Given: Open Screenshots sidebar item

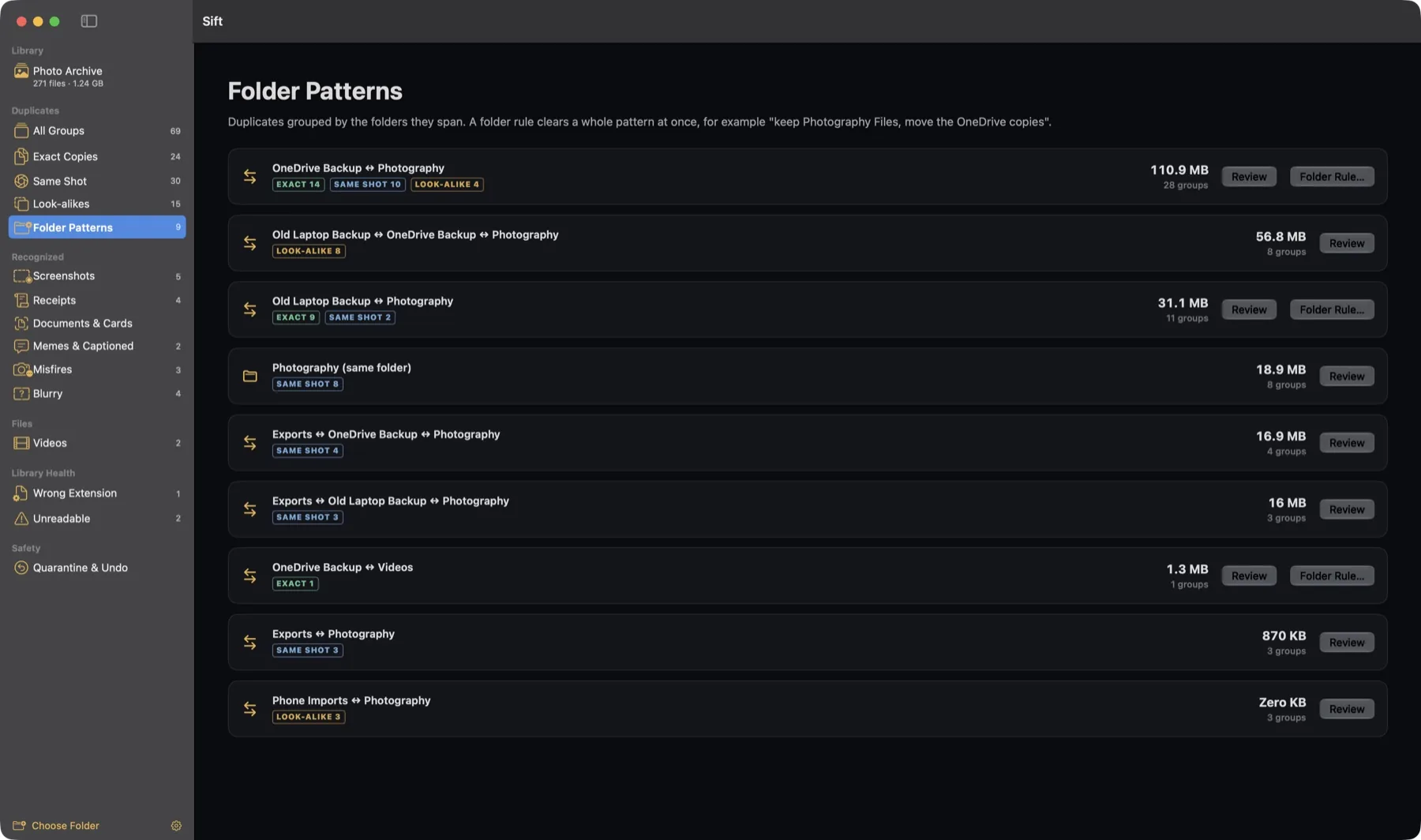Looking at the screenshot, I should pyautogui.click(x=97, y=276).
